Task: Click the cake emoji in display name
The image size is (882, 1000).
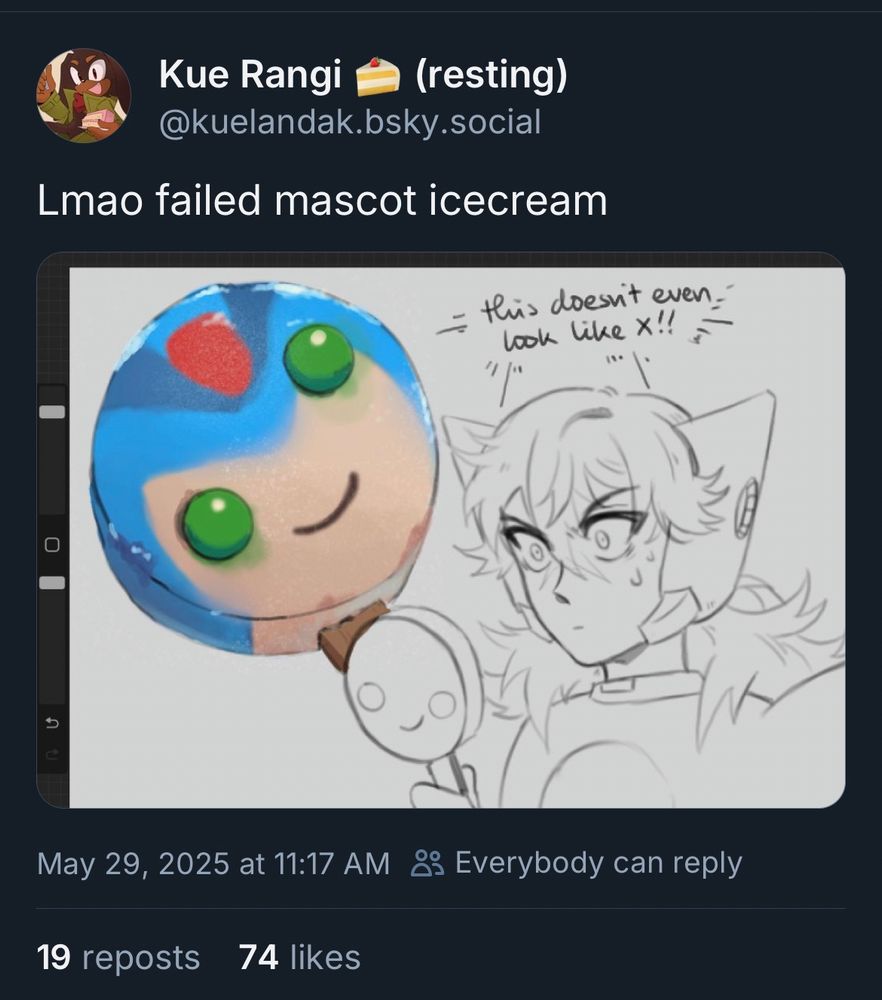Action: (x=377, y=76)
